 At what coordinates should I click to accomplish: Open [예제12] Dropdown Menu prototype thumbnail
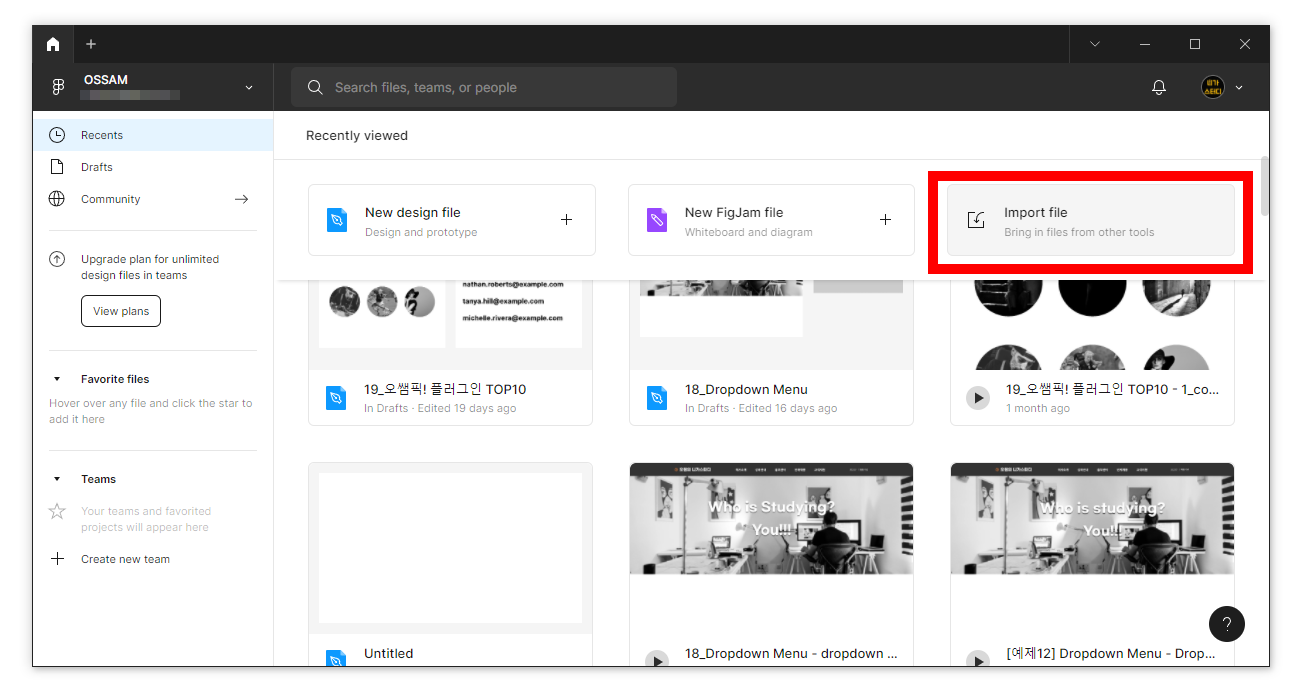(x=1092, y=548)
